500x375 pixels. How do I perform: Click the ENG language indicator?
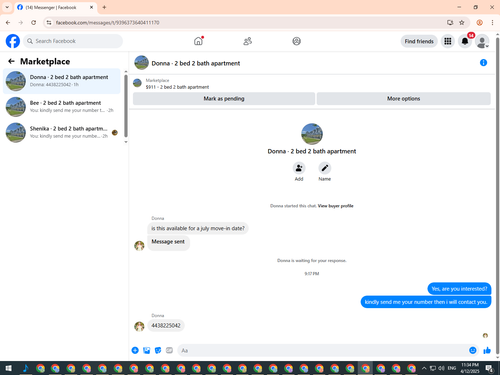(452, 368)
